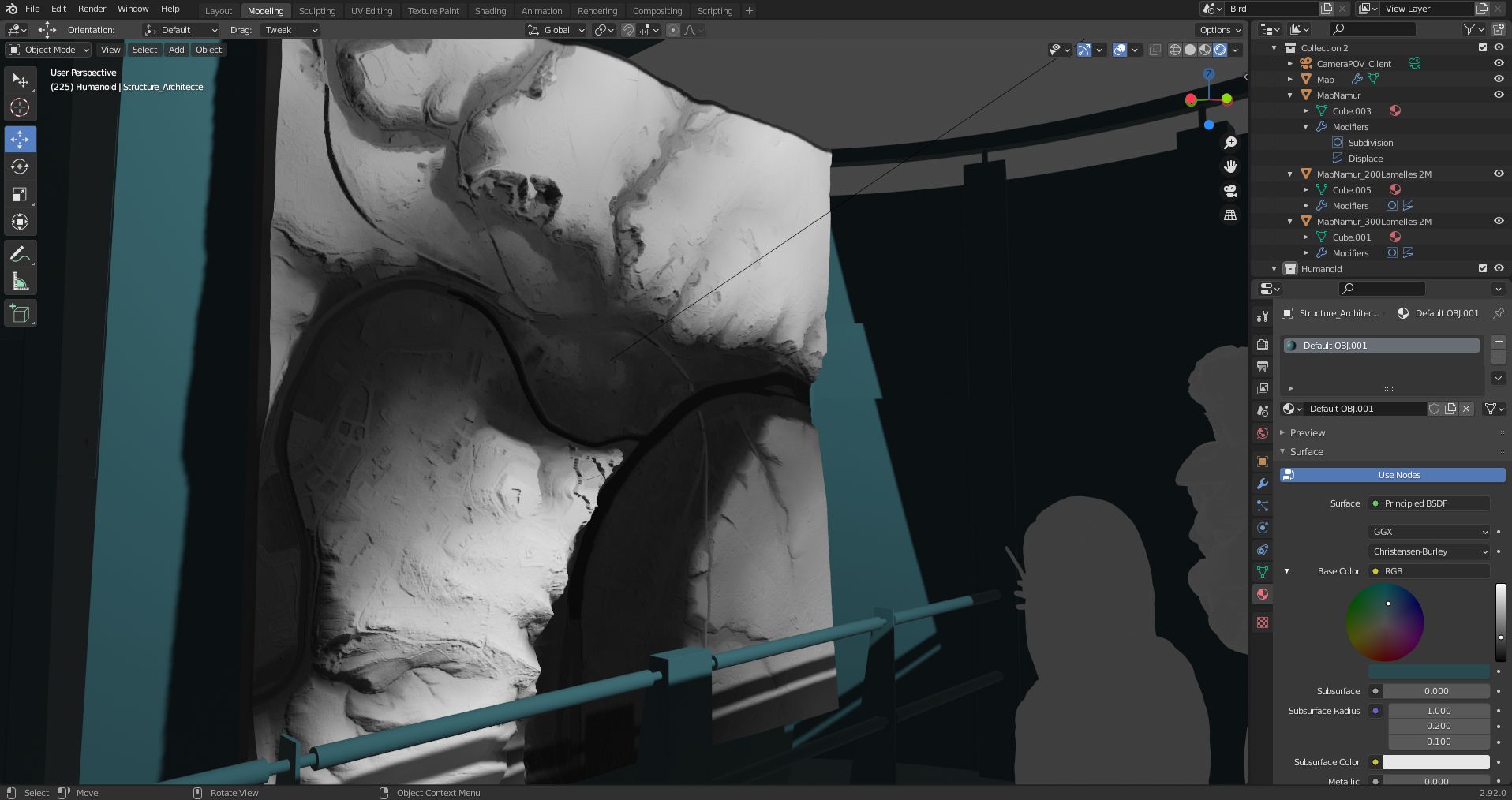Remove material slot with minus button

click(x=1499, y=357)
